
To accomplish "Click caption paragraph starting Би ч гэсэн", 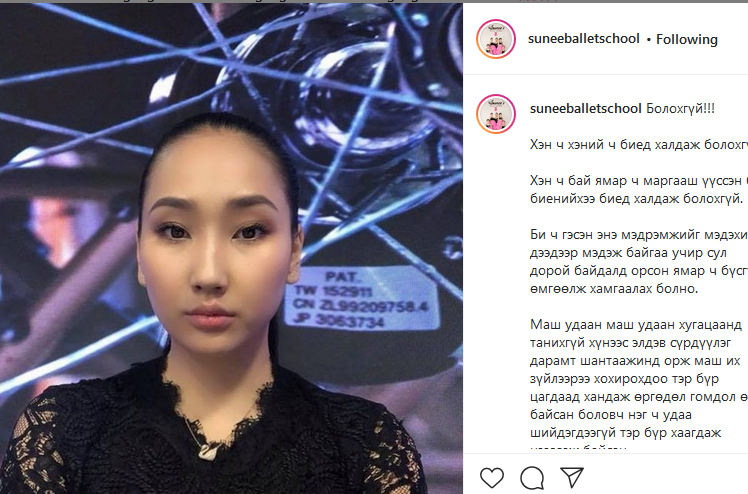I will (639, 261).
